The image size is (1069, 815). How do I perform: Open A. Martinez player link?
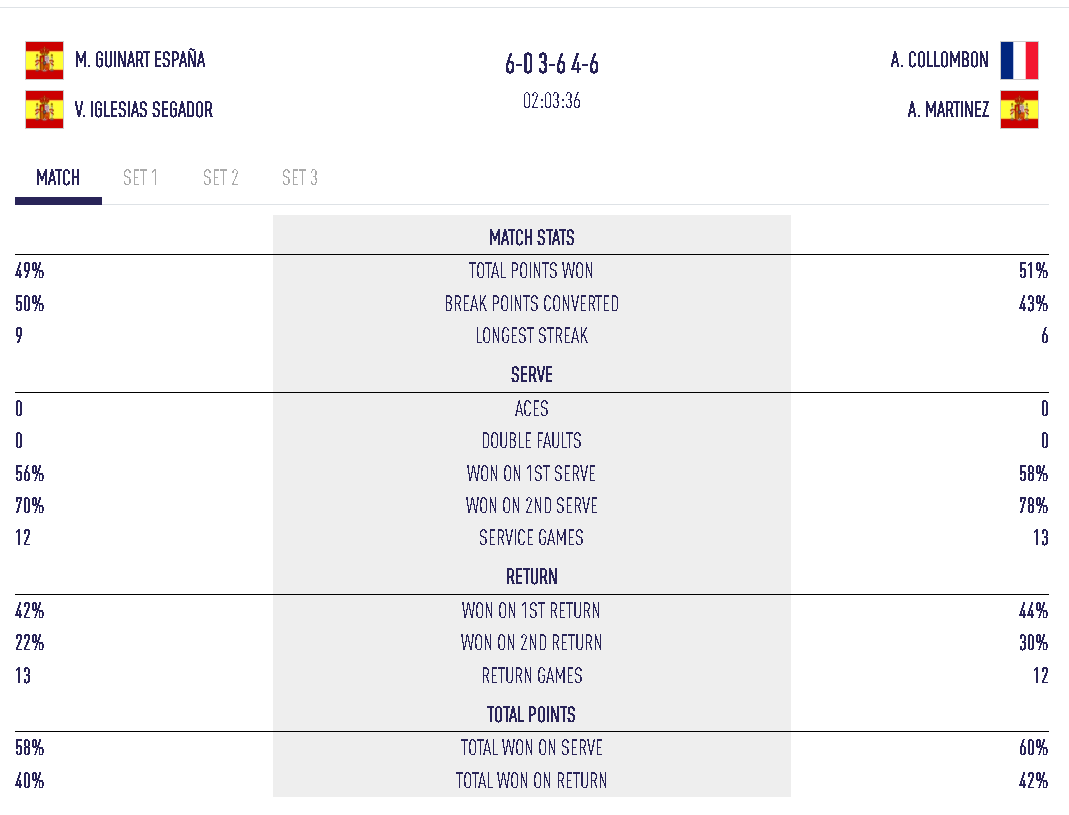[x=948, y=110]
